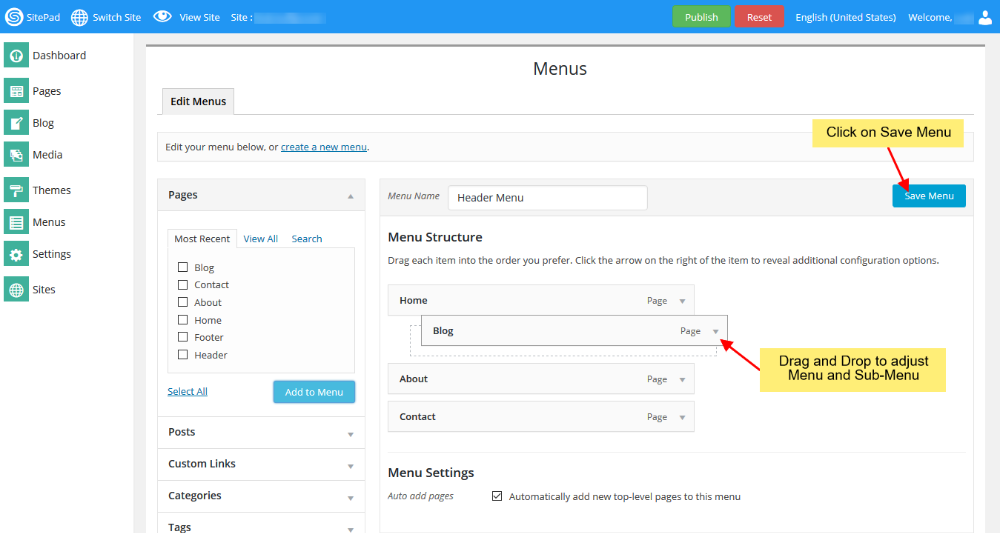This screenshot has height=533, width=1000.
Task: Expand the Home menu item options
Action: (682, 301)
